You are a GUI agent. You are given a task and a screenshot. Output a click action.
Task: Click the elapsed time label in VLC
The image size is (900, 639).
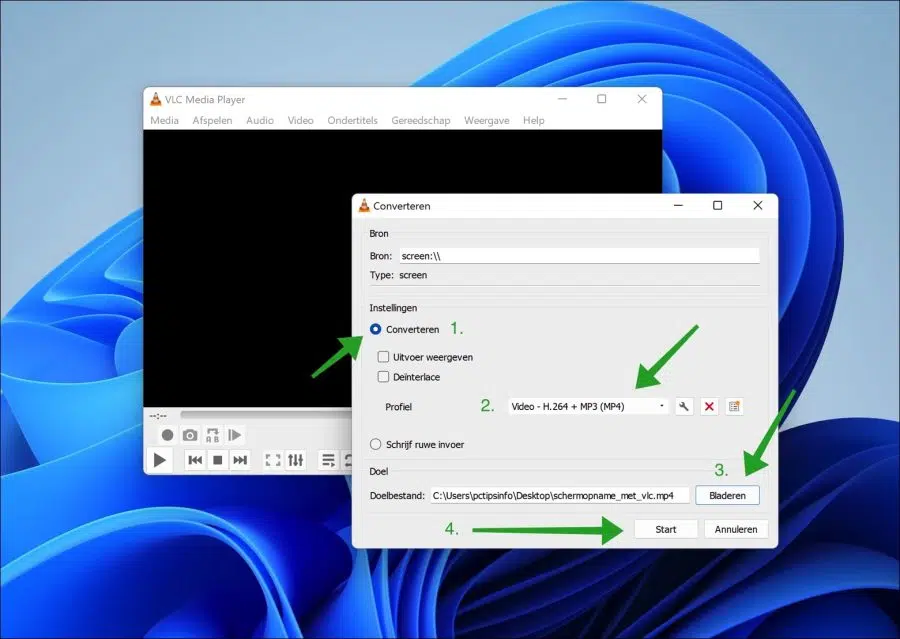[158, 416]
